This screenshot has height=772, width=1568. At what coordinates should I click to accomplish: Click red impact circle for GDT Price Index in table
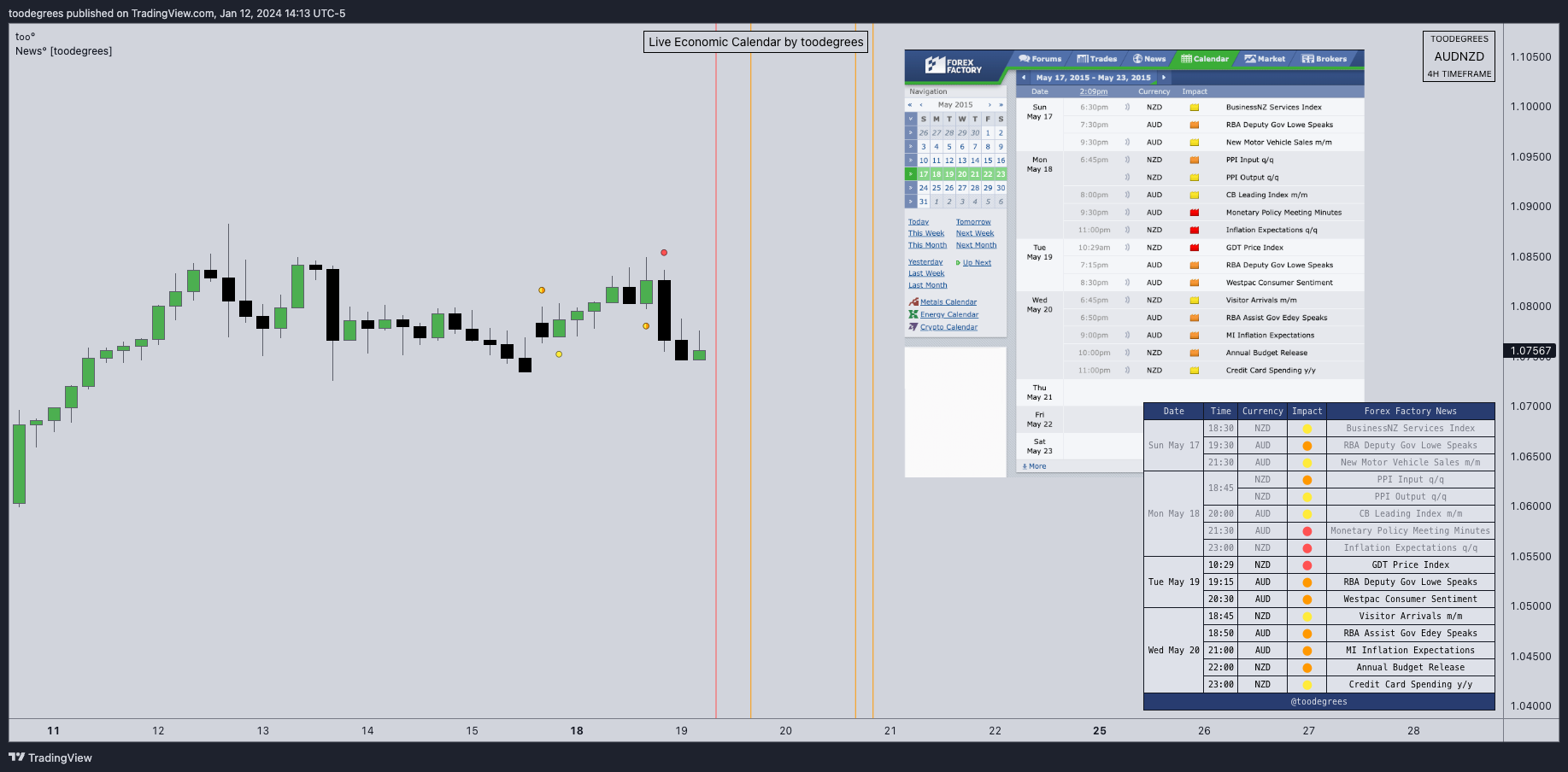pos(1307,565)
